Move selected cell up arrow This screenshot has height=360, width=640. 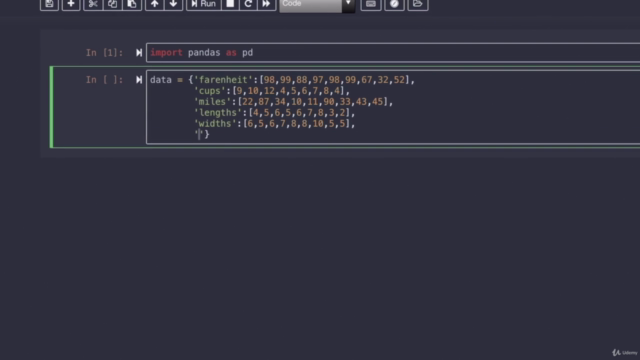(x=154, y=4)
